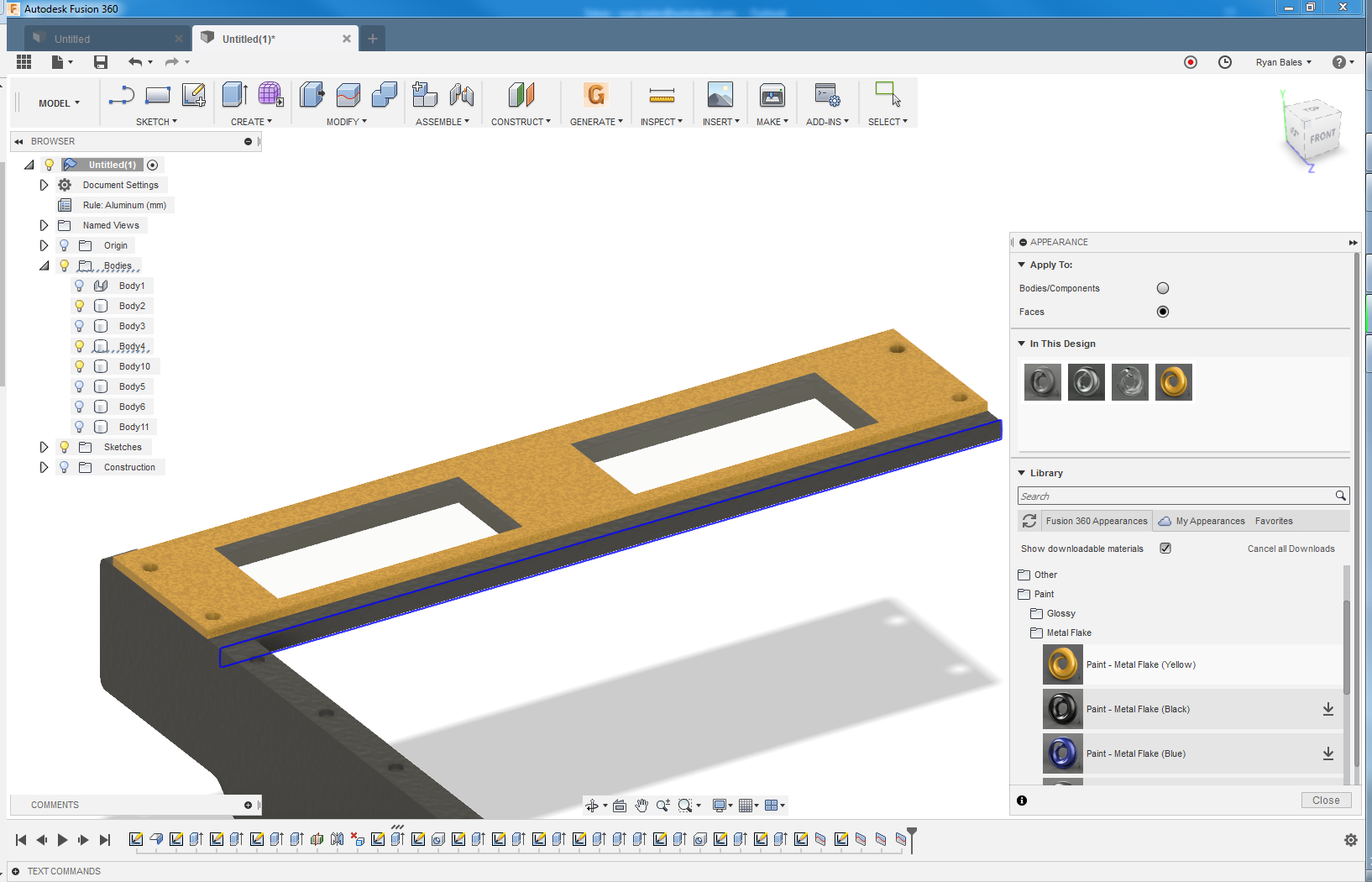Click the Close button in the Appearance panel
Screen dimensions: 1372x882
[x=1326, y=801]
